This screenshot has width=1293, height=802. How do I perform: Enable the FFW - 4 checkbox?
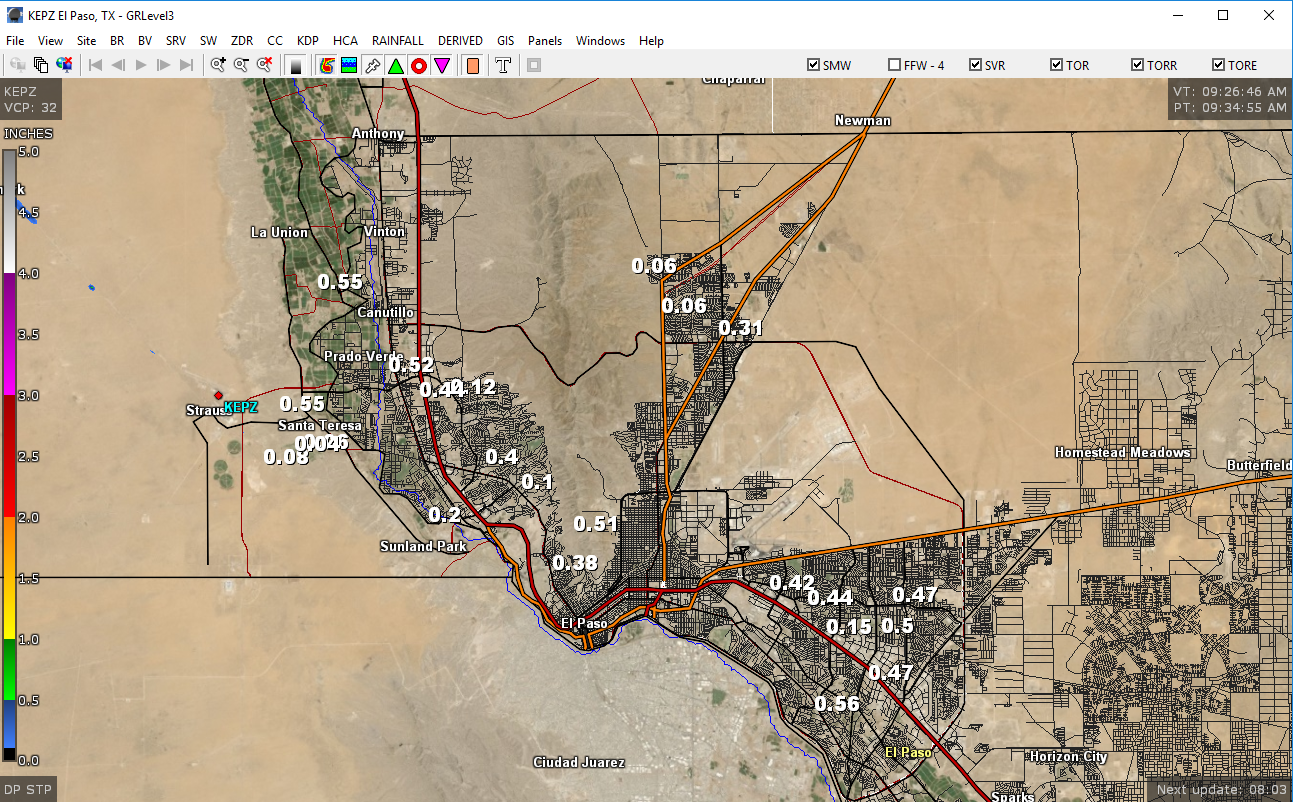click(894, 65)
